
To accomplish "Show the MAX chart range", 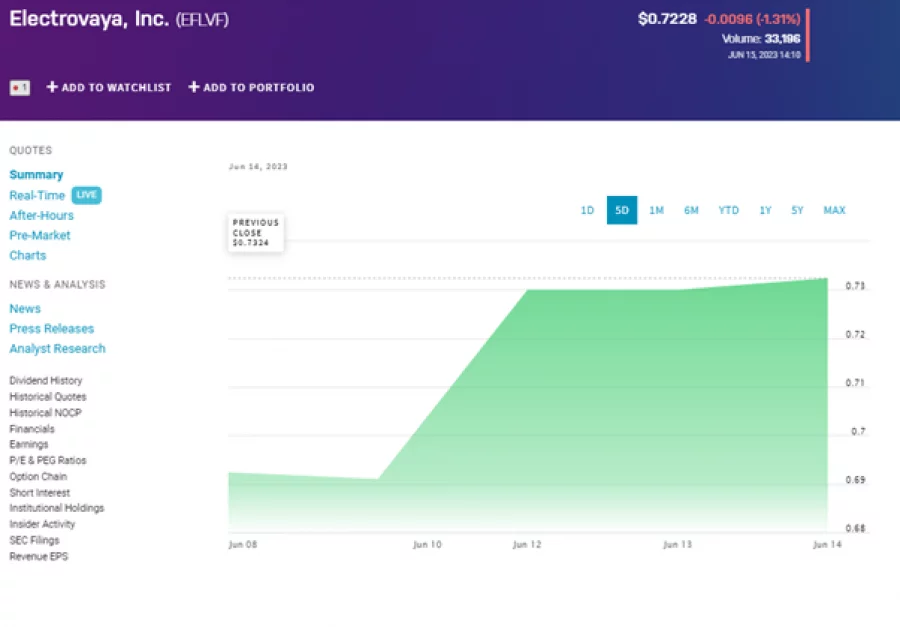I will 834,210.
